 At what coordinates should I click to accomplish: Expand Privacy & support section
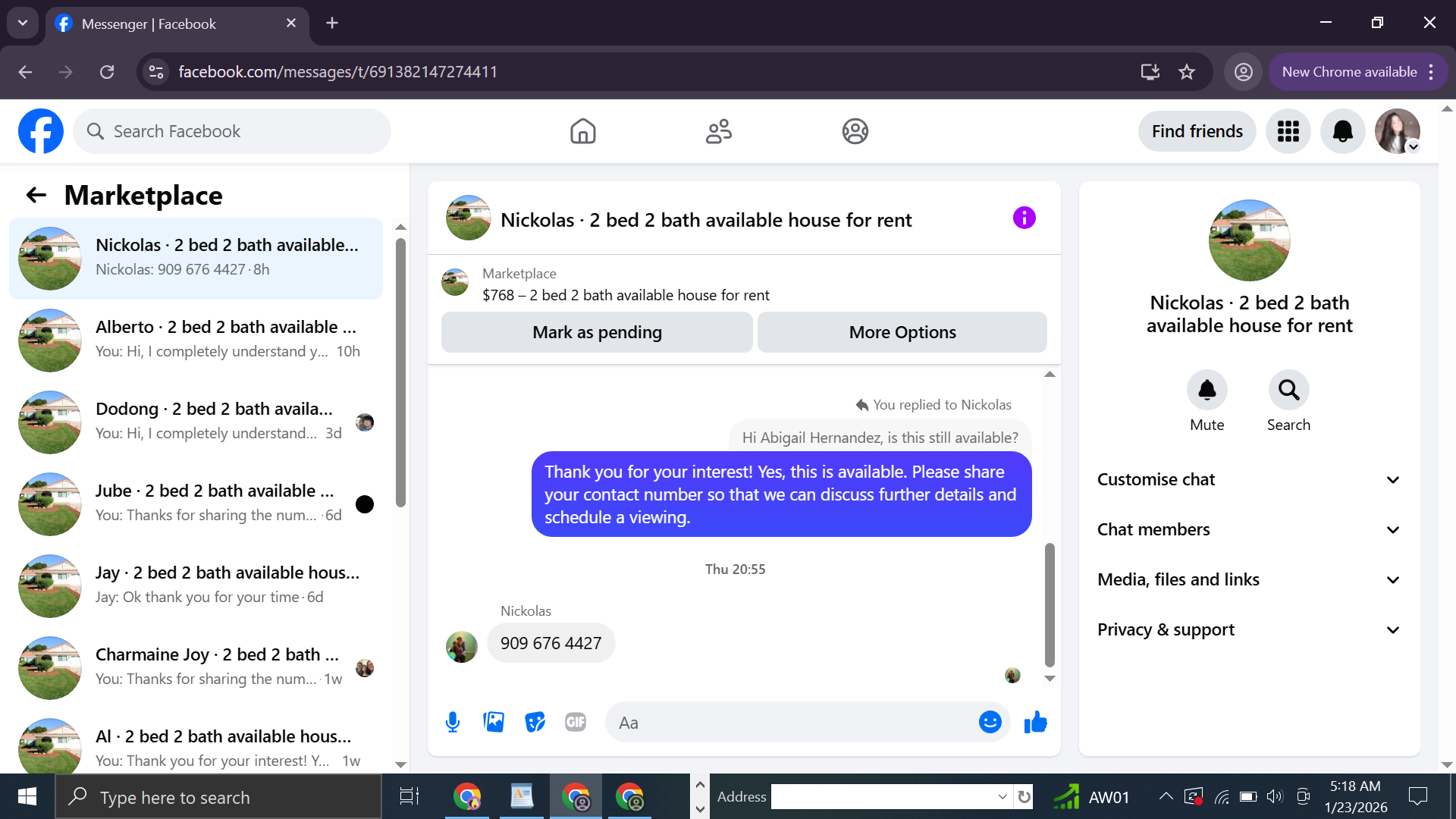coord(1249,629)
